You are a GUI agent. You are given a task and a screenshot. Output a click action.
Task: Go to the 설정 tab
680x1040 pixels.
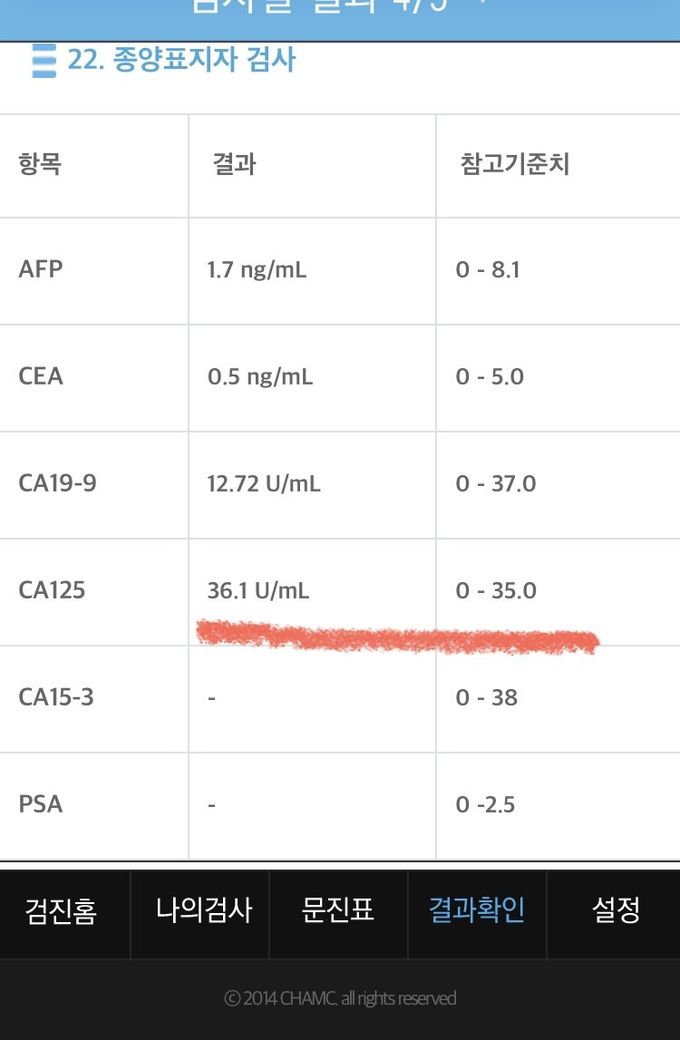[615, 911]
